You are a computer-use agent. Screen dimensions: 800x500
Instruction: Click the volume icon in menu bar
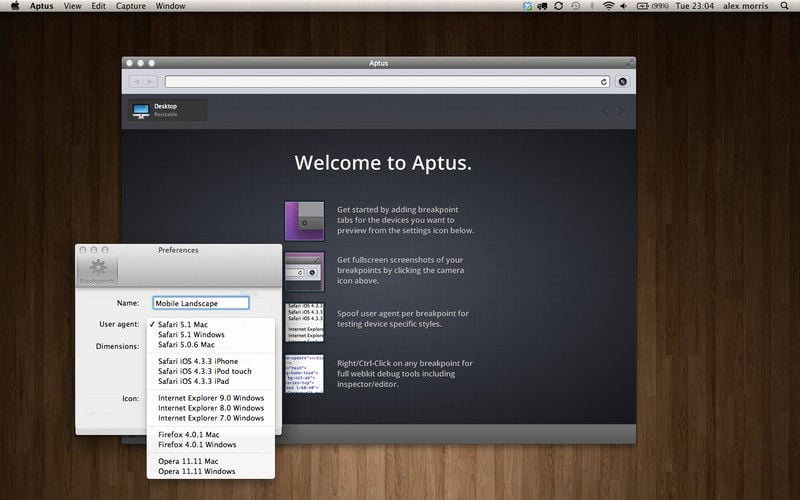pos(623,6)
